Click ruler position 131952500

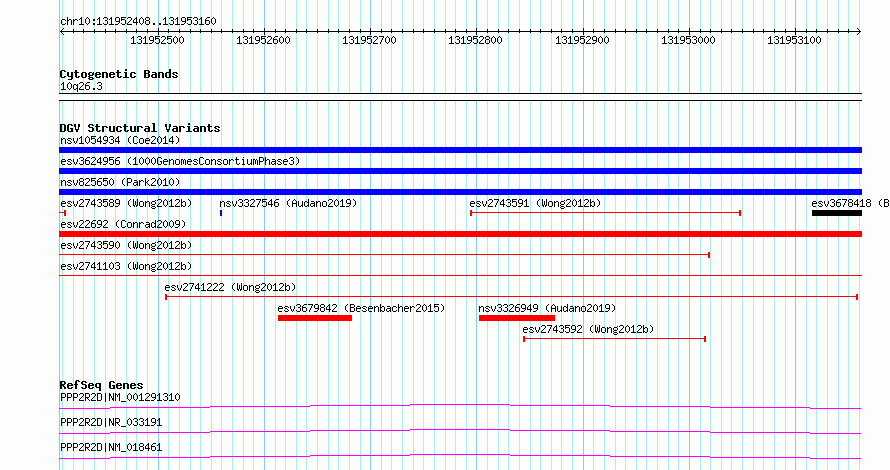(x=157, y=40)
